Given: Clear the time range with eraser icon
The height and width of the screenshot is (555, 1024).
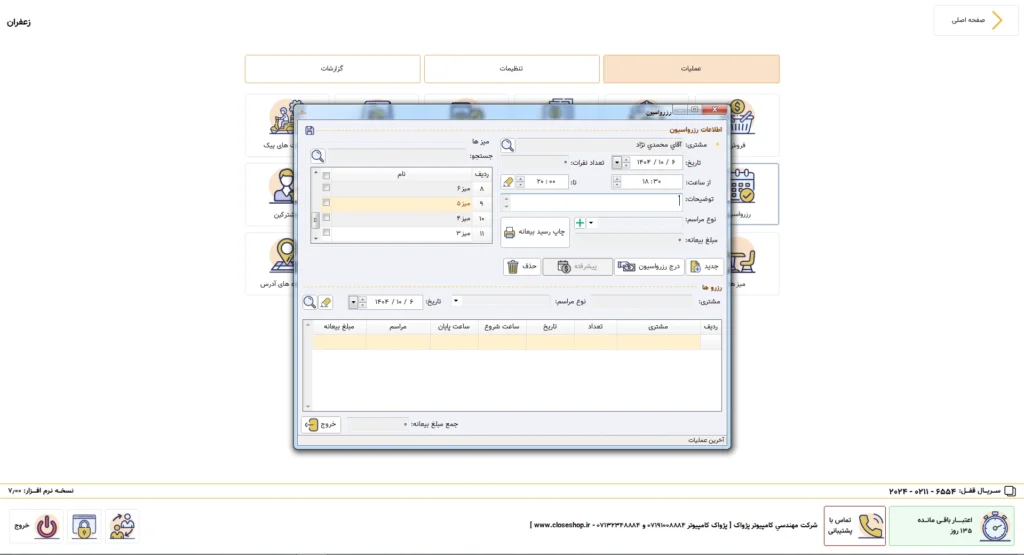Looking at the screenshot, I should point(508,182).
